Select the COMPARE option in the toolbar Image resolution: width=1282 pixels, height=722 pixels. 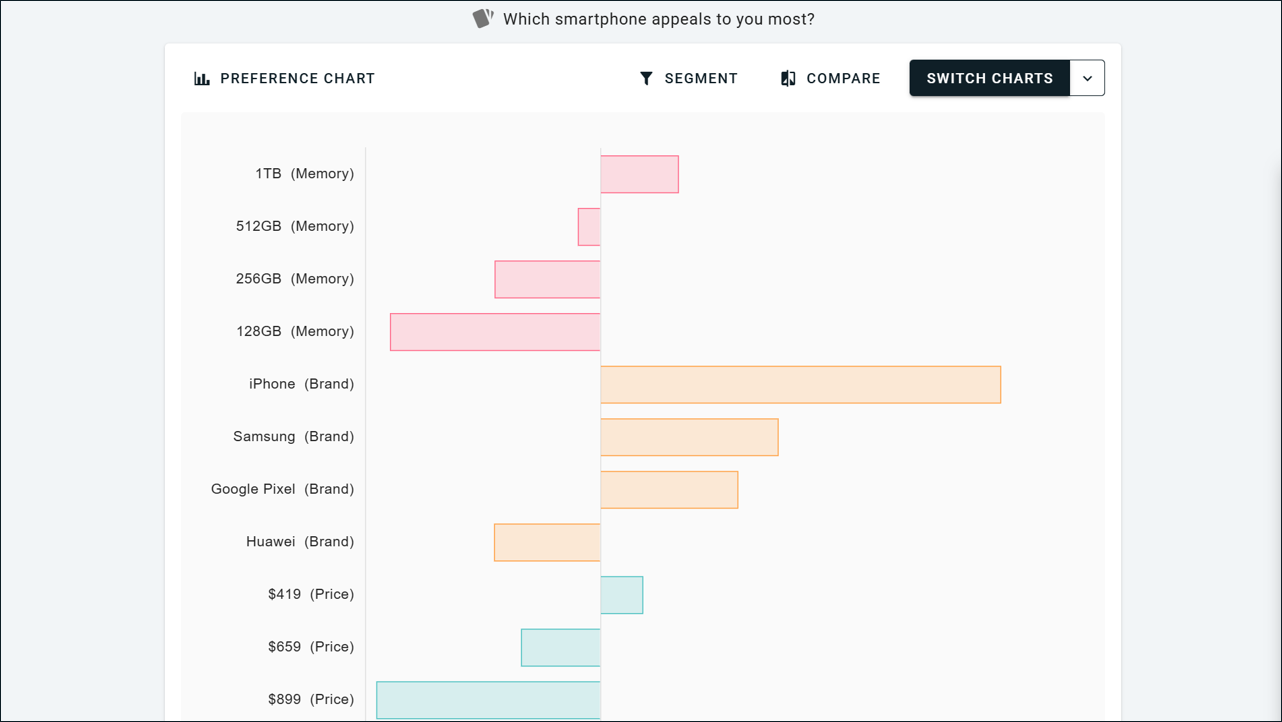(841, 78)
